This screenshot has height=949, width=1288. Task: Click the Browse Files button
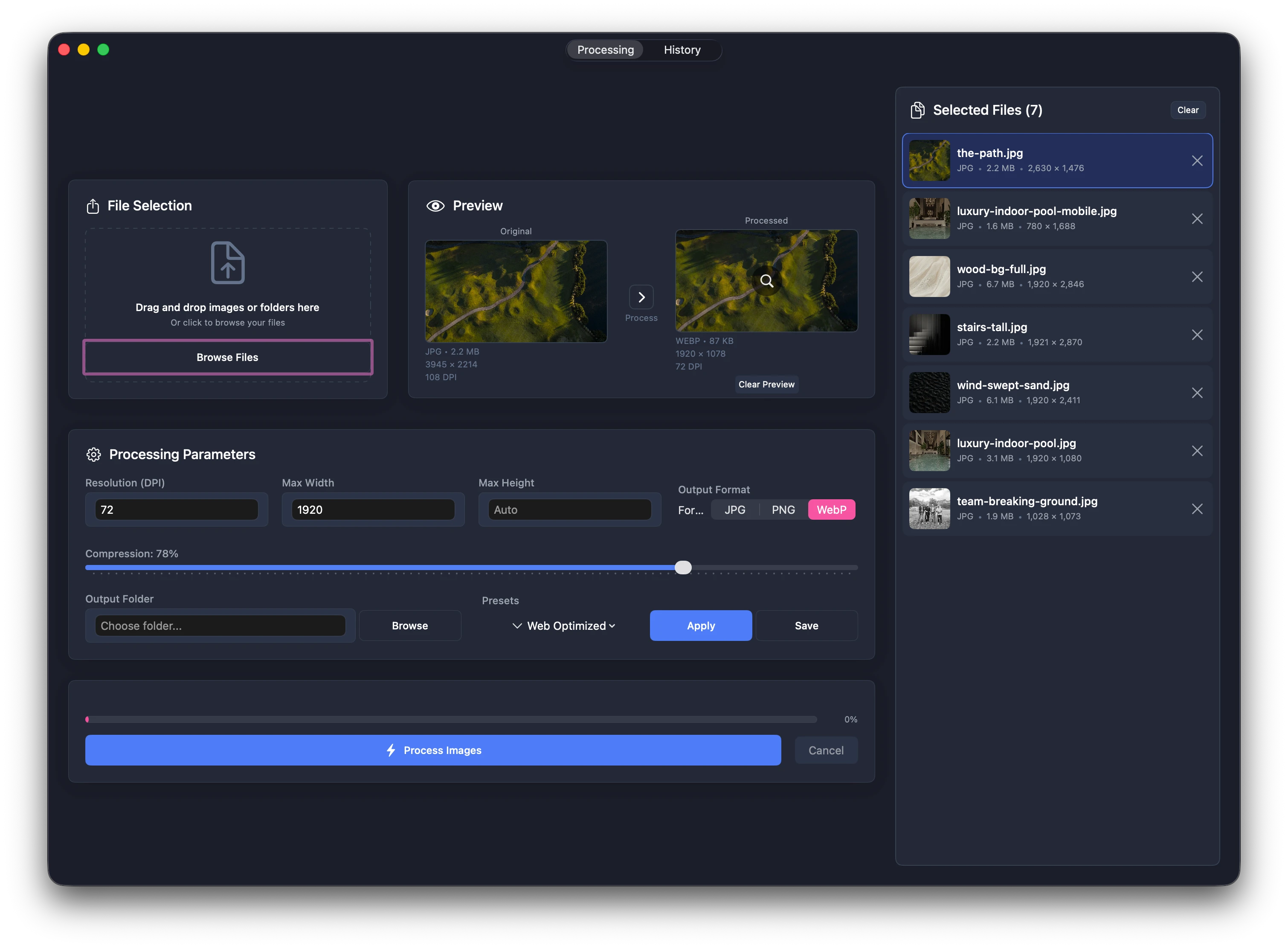pos(227,357)
